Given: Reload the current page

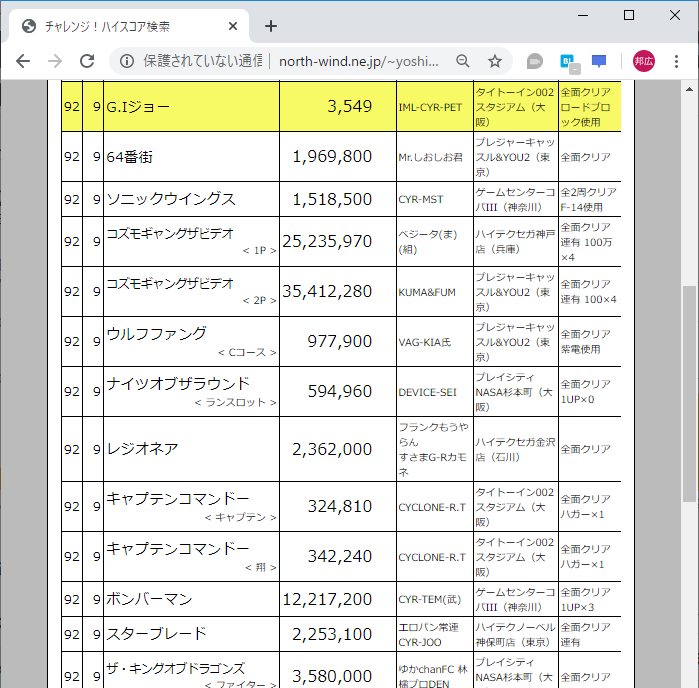Looking at the screenshot, I should [87, 61].
